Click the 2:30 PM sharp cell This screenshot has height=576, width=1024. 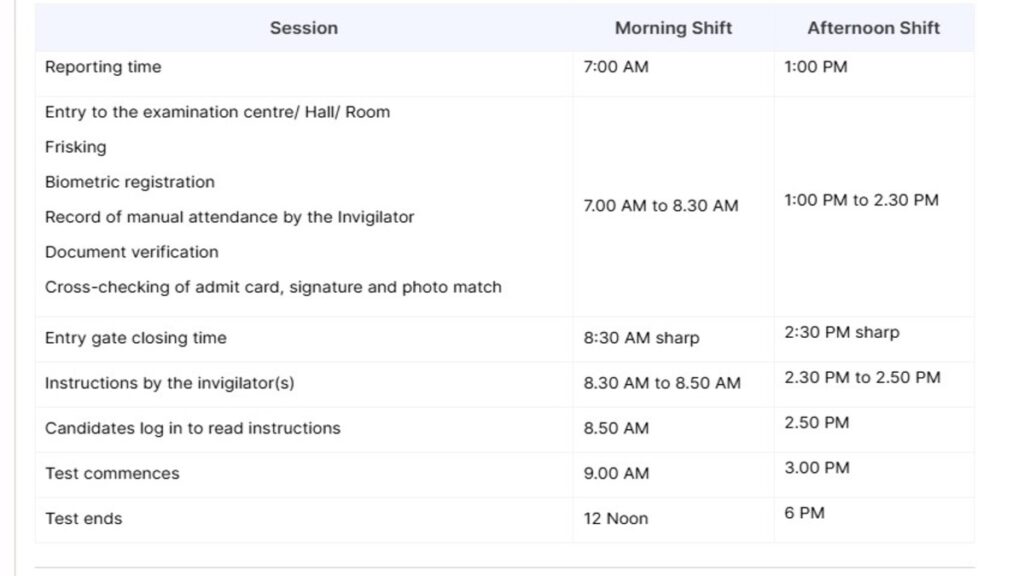coord(842,332)
